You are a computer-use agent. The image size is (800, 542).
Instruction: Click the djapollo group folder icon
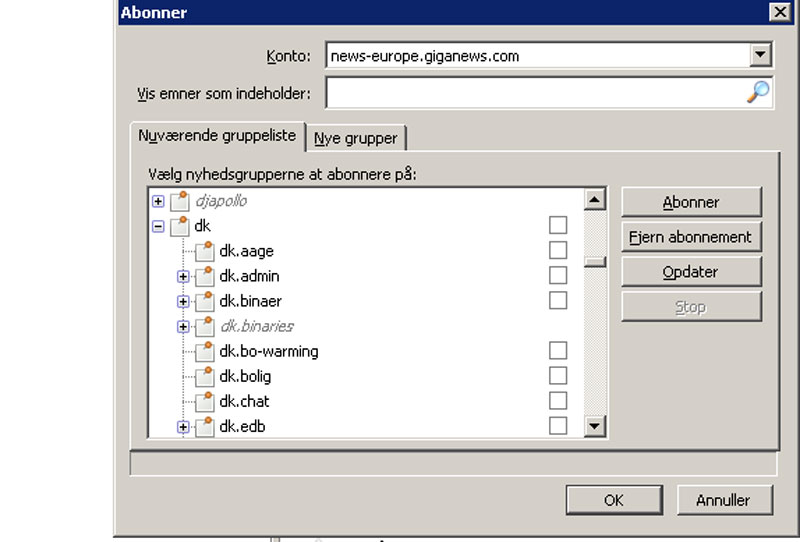(179, 201)
